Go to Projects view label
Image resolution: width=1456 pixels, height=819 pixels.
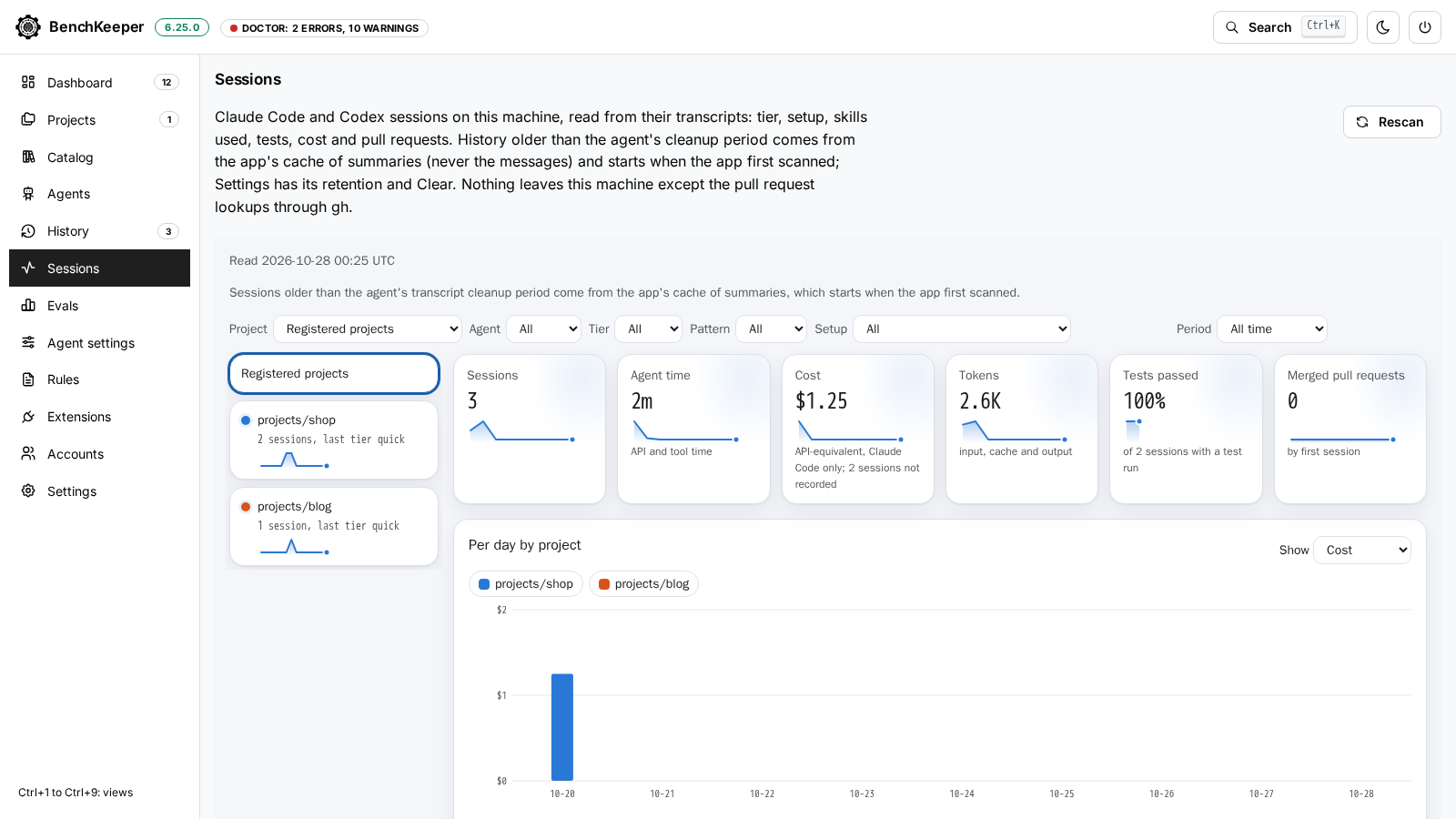pyautogui.click(x=71, y=120)
